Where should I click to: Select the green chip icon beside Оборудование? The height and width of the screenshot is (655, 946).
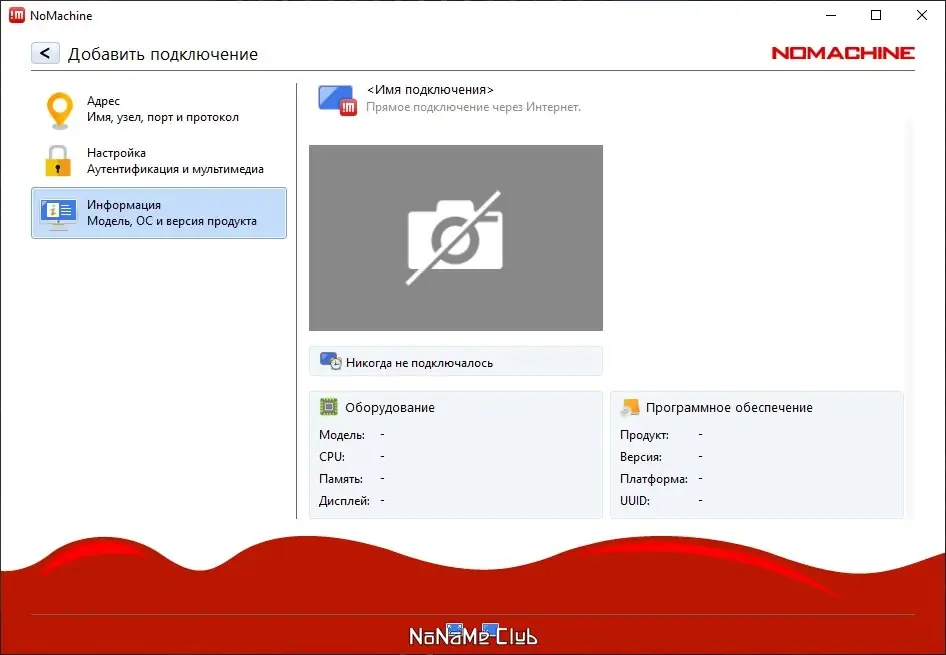coord(329,407)
